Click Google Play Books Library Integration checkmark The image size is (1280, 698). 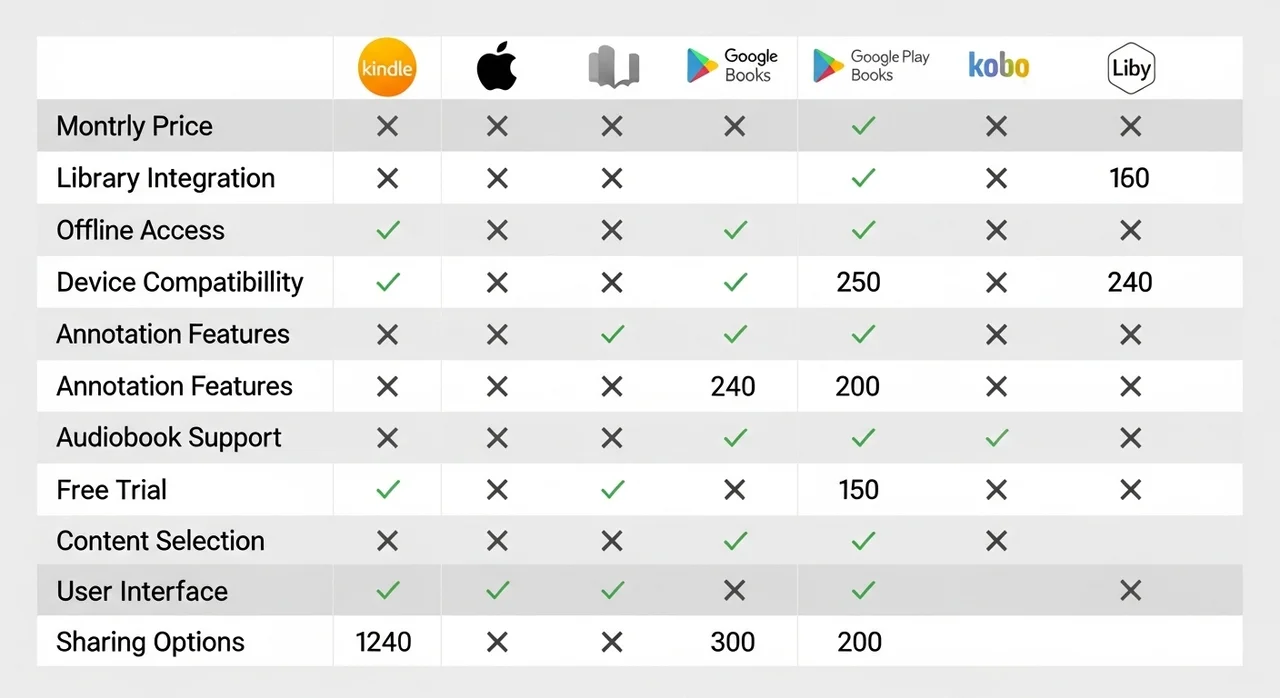(x=862, y=178)
